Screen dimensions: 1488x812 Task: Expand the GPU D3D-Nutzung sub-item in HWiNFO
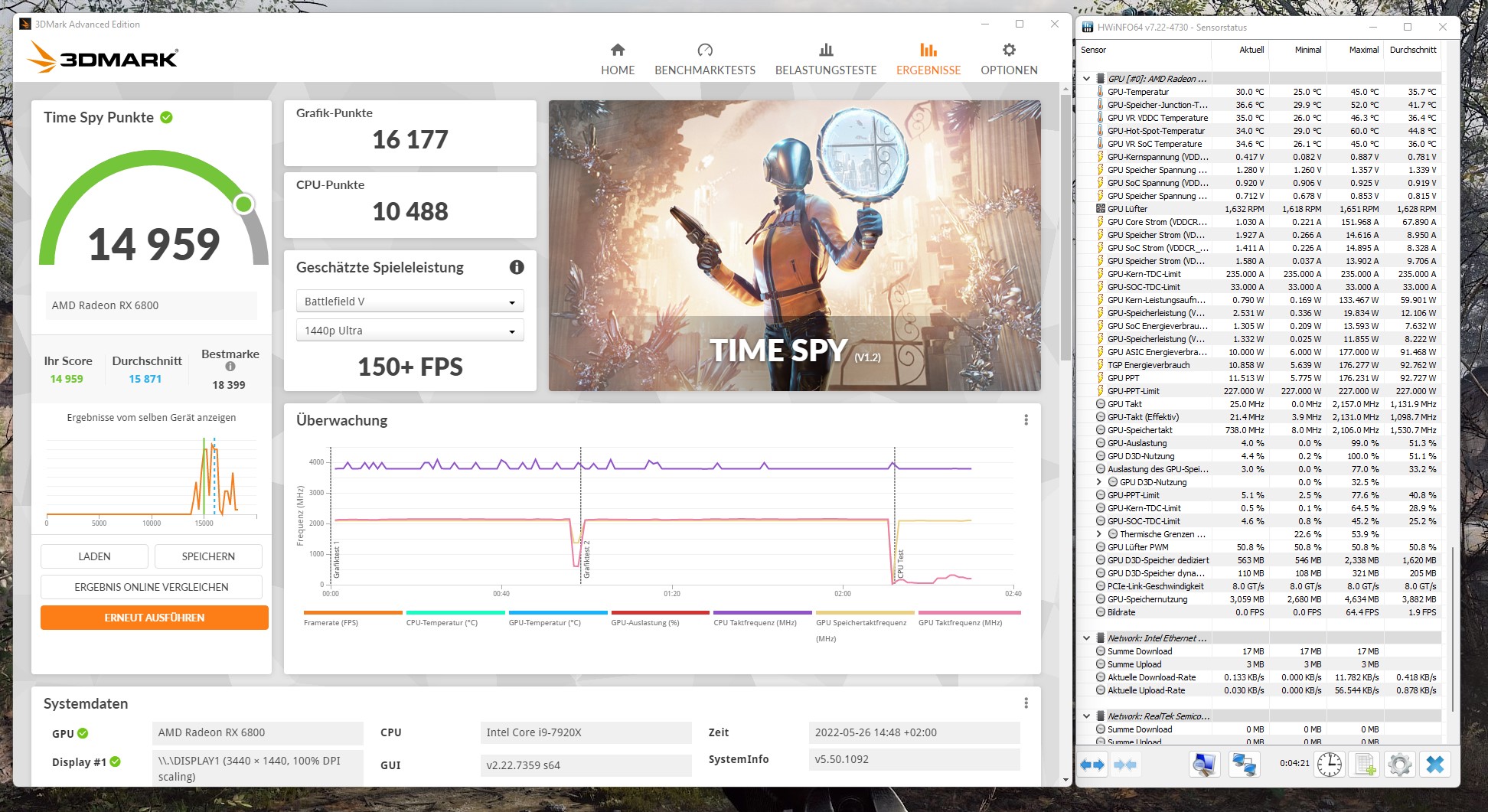(x=1099, y=482)
